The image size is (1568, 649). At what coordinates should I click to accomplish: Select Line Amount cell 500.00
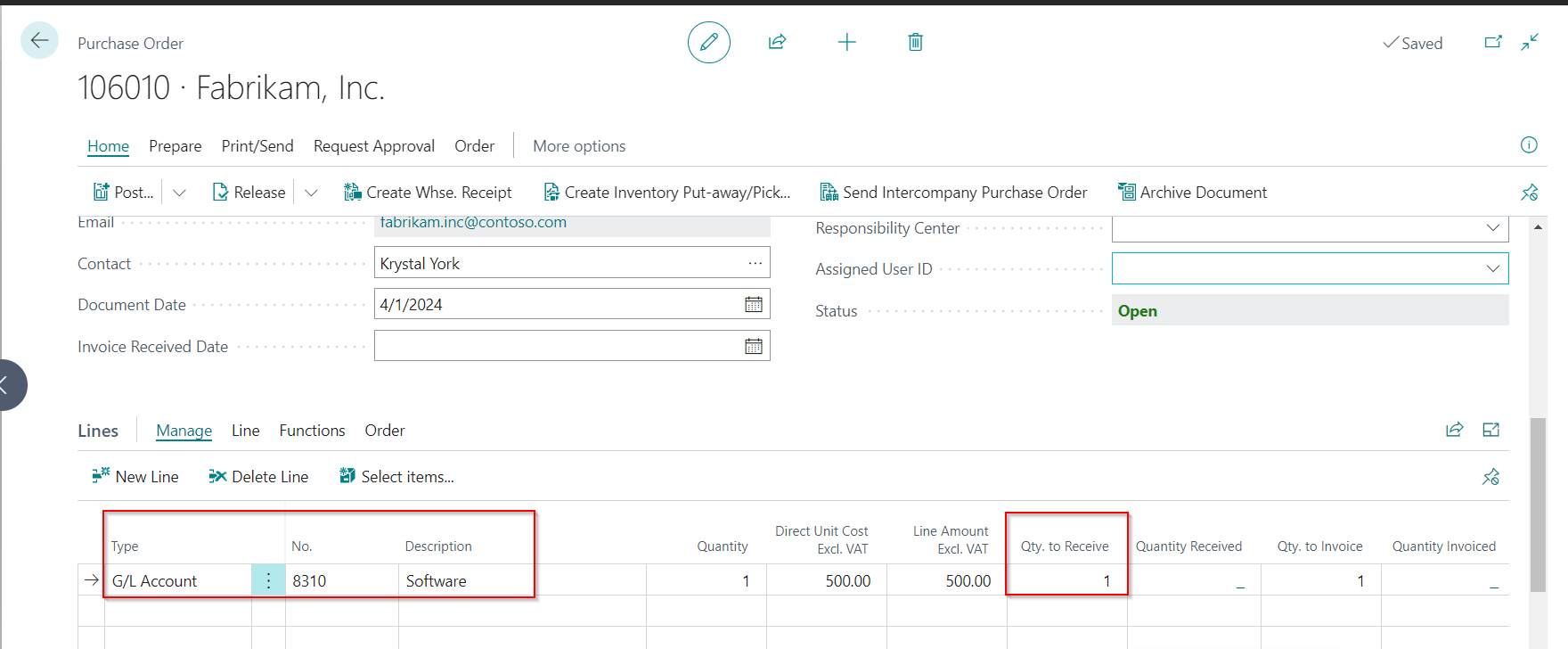946,580
